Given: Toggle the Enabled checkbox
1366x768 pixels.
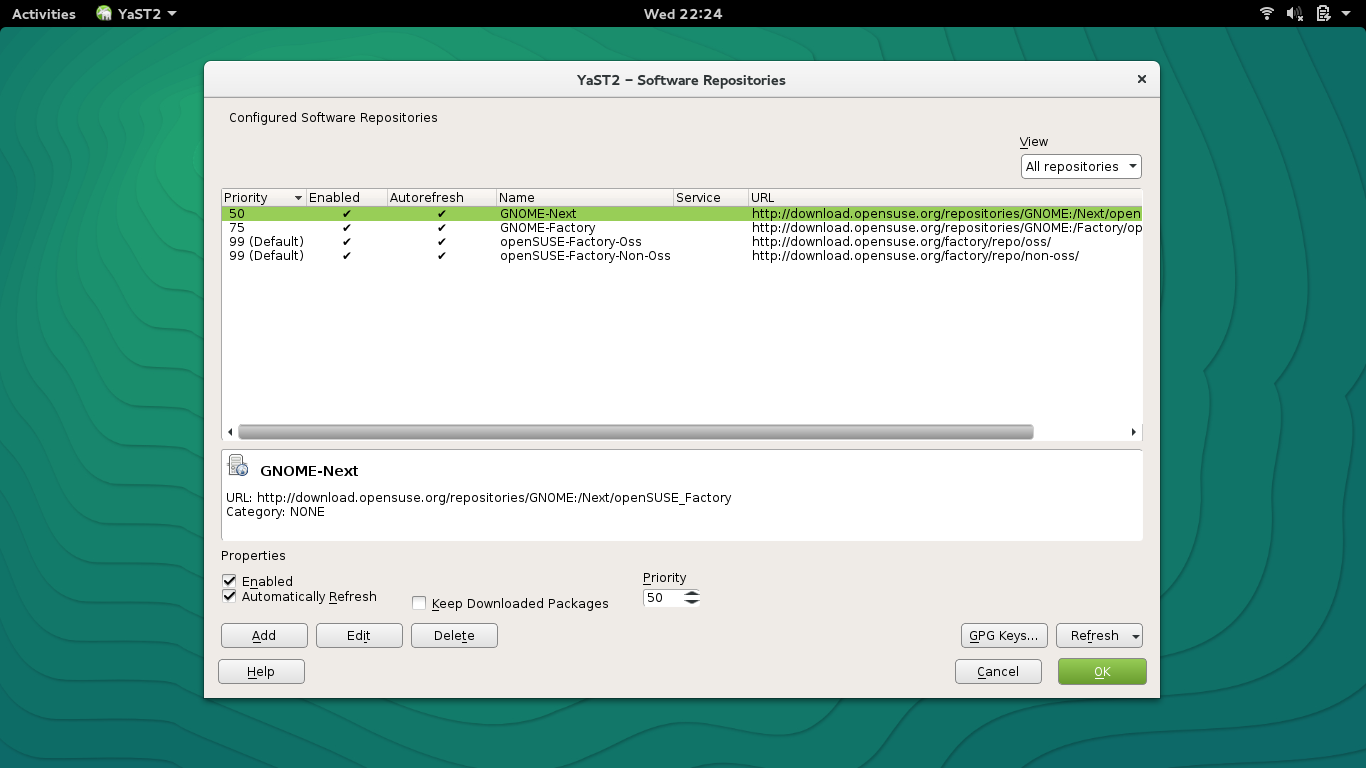Looking at the screenshot, I should point(229,581).
